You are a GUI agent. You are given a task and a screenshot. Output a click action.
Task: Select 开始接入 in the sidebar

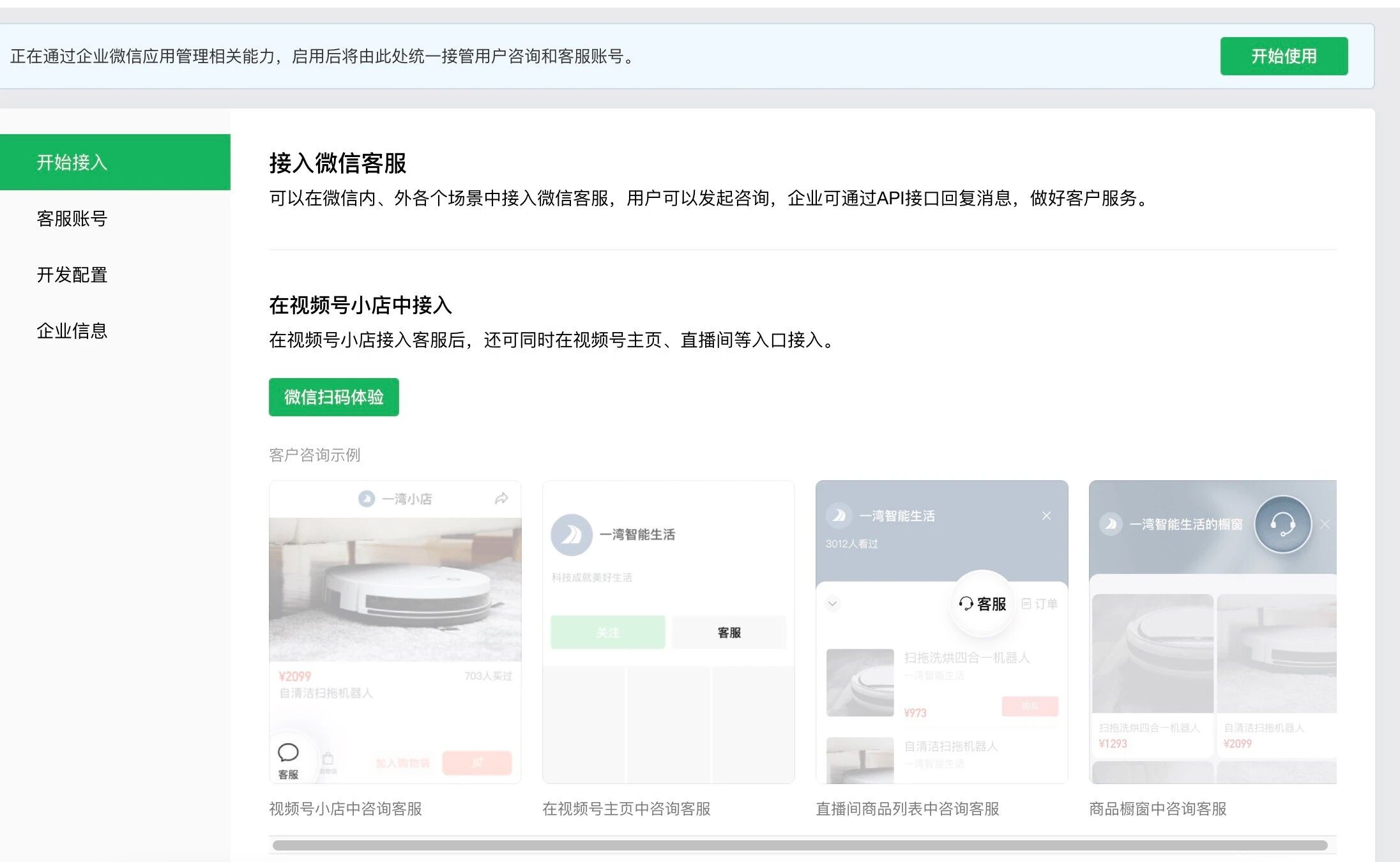click(72, 162)
